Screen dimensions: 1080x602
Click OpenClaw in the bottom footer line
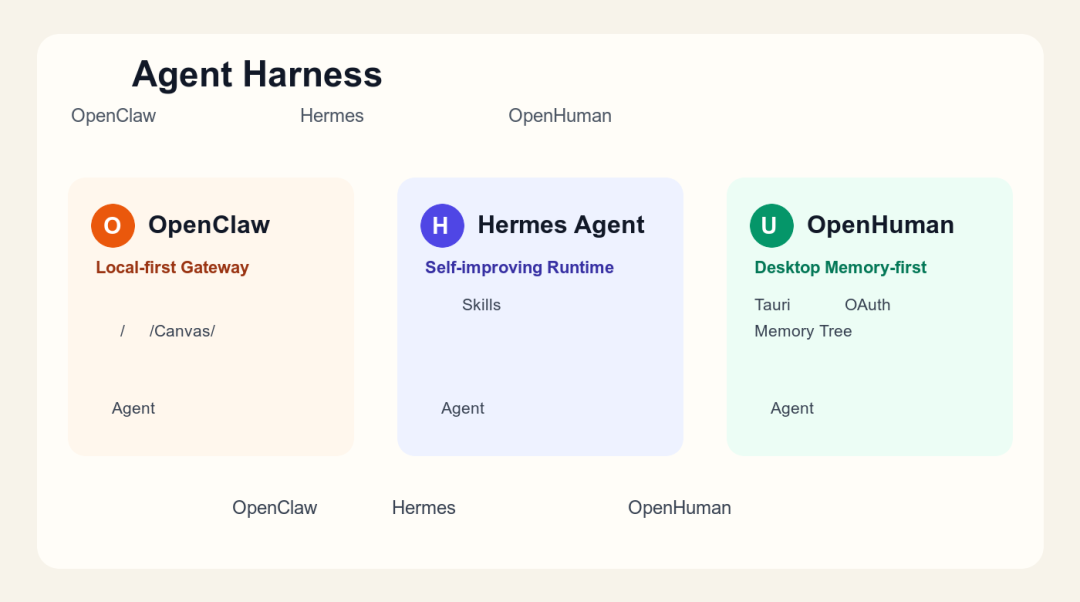pyautogui.click(x=275, y=508)
